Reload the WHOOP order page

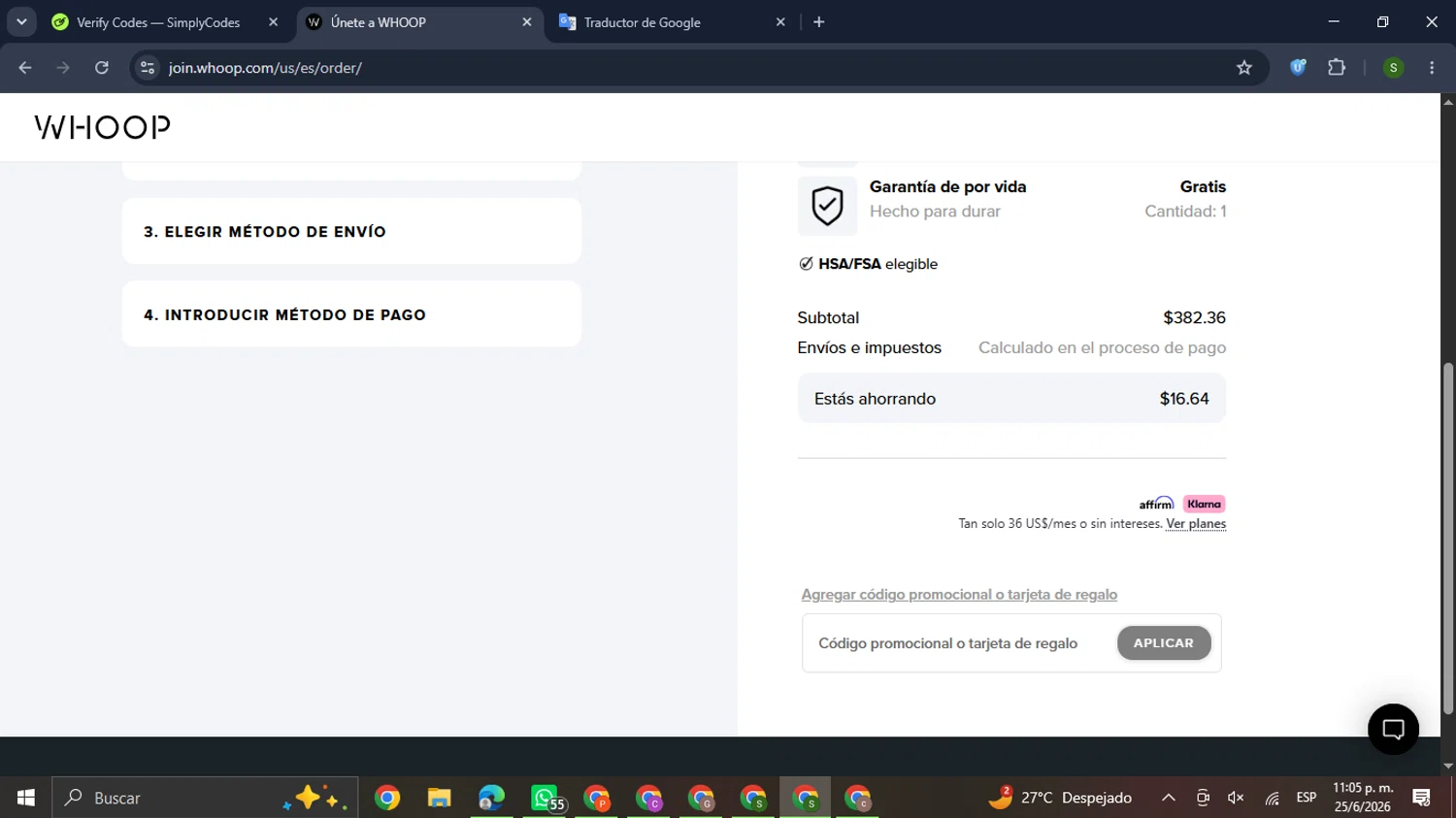(102, 68)
